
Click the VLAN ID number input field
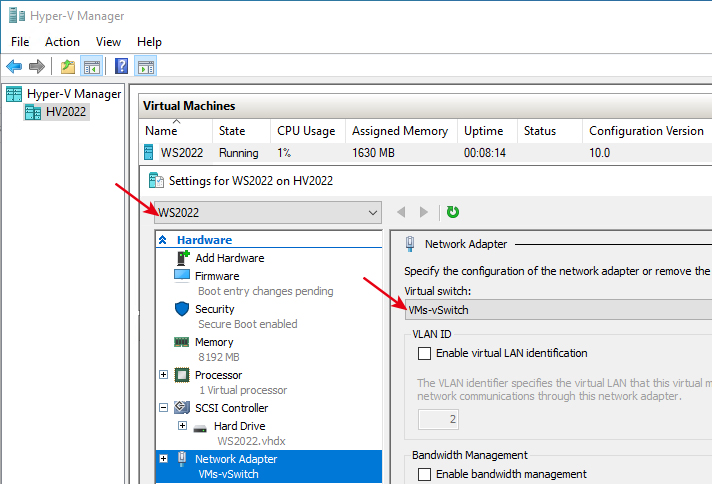(x=438, y=419)
